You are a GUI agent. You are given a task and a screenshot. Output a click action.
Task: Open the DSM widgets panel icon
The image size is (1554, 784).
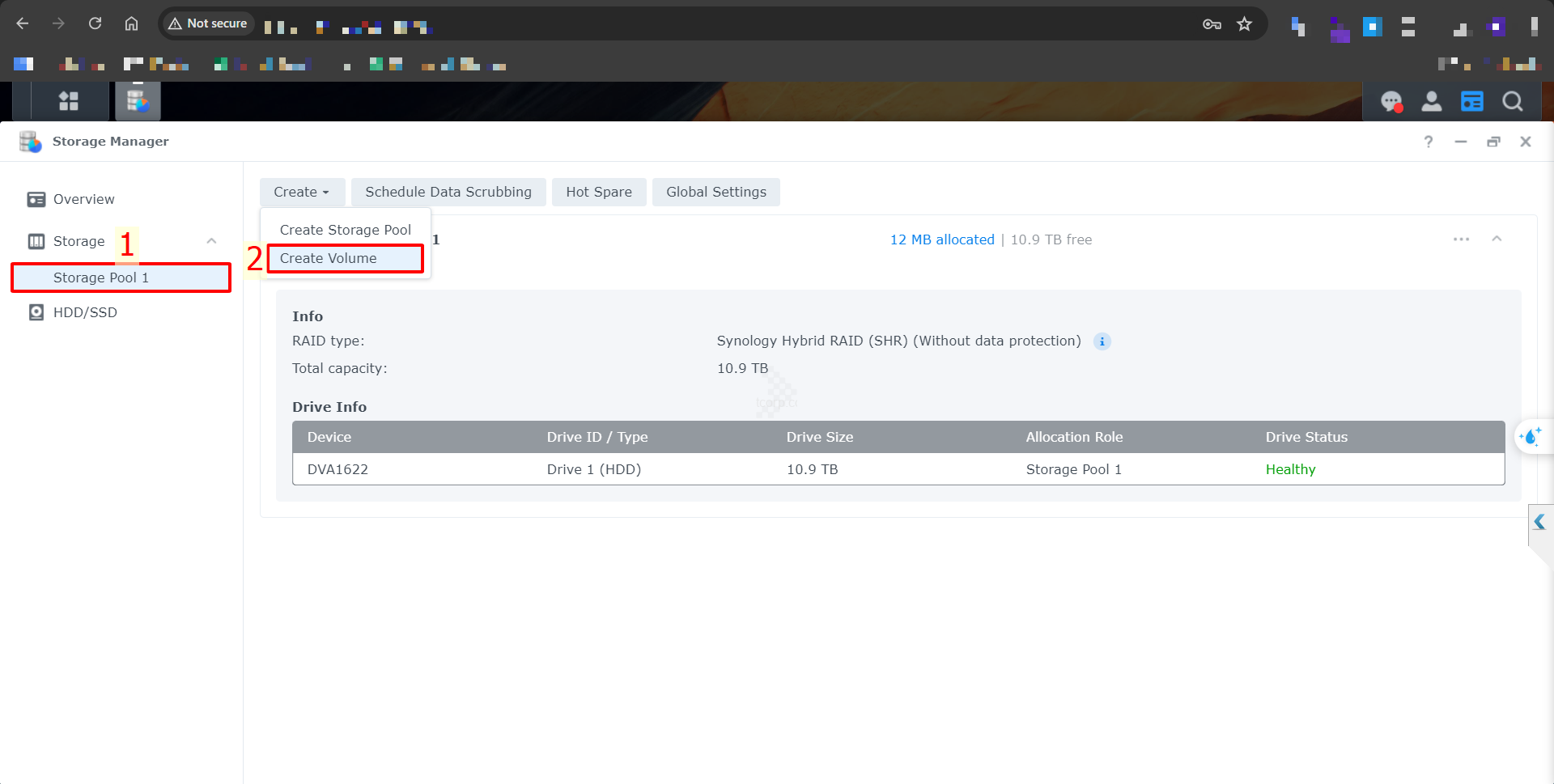[x=1471, y=101]
